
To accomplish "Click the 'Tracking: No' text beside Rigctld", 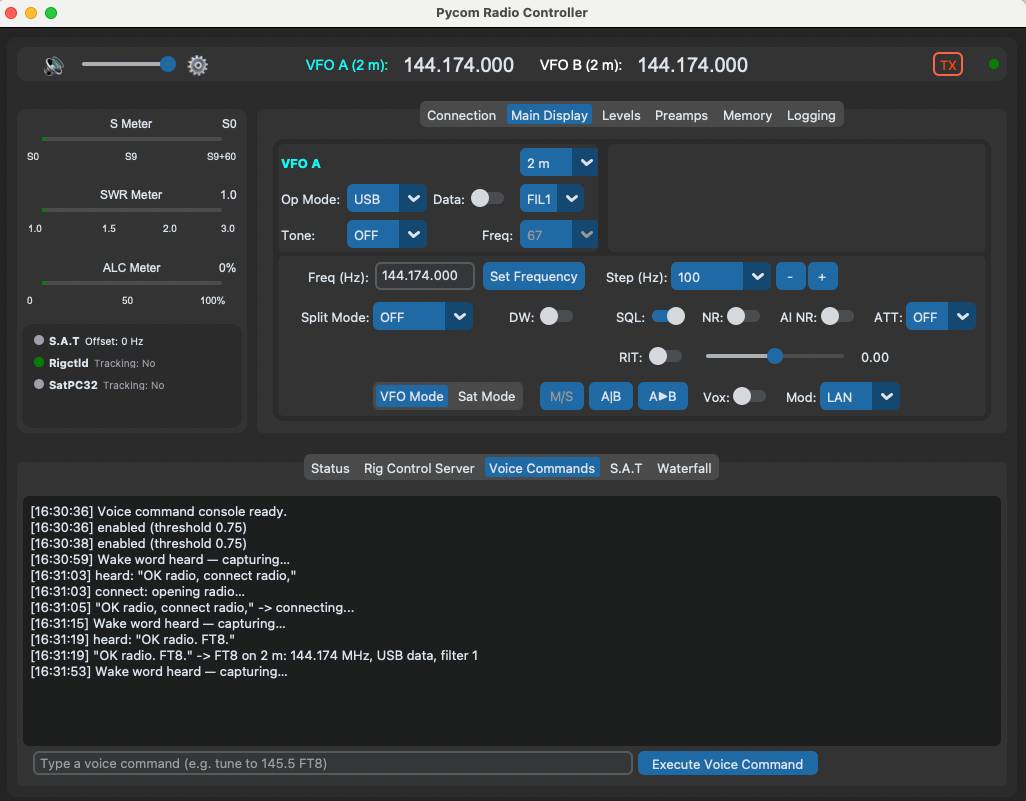I will [124, 363].
